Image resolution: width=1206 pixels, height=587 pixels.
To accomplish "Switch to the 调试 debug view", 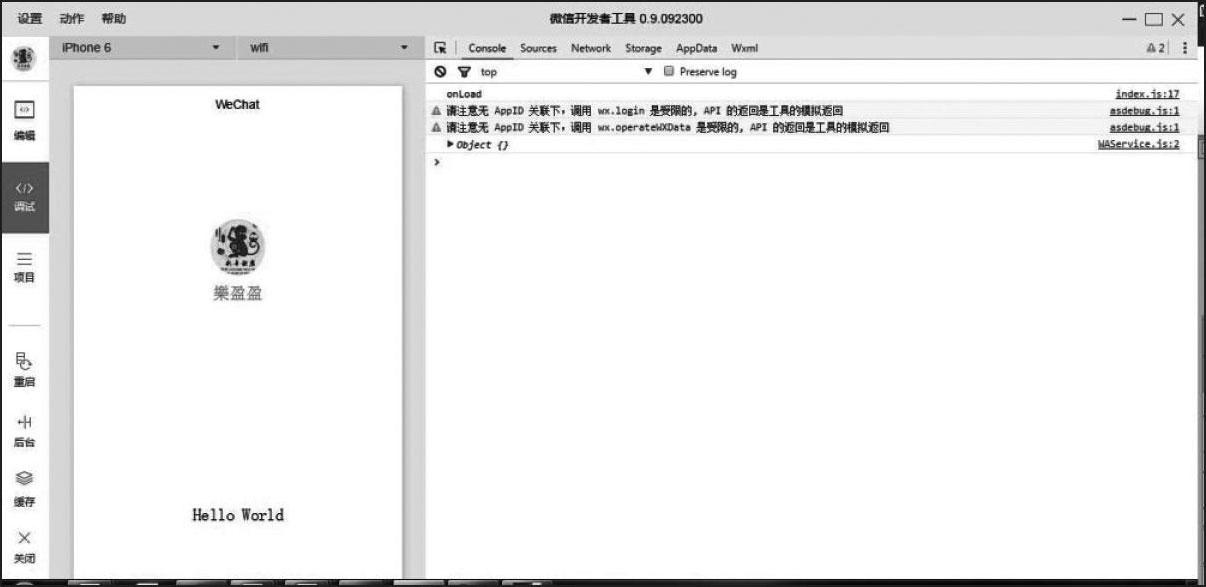I will tap(25, 197).
